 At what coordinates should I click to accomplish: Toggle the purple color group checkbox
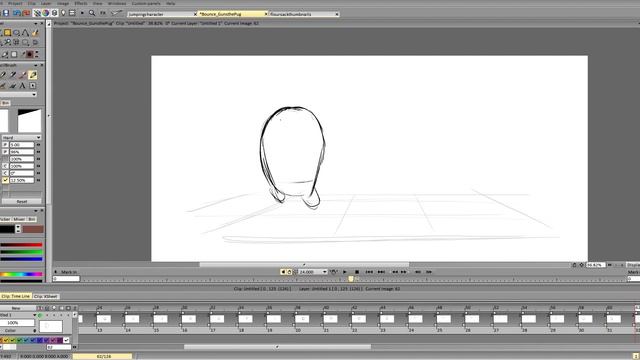pyautogui.click(x=60, y=340)
